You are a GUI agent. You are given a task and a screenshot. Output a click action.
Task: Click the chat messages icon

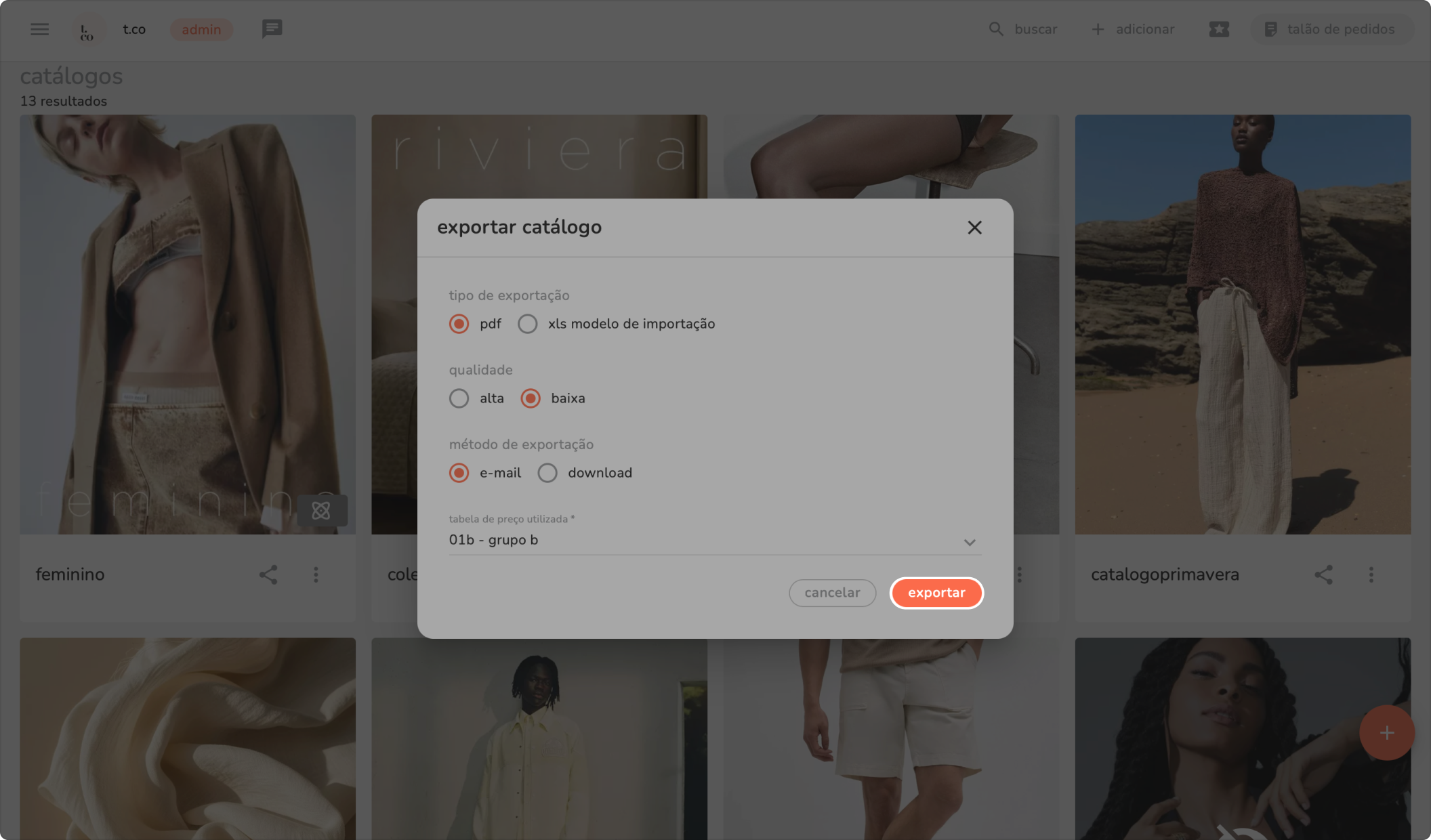click(x=272, y=29)
